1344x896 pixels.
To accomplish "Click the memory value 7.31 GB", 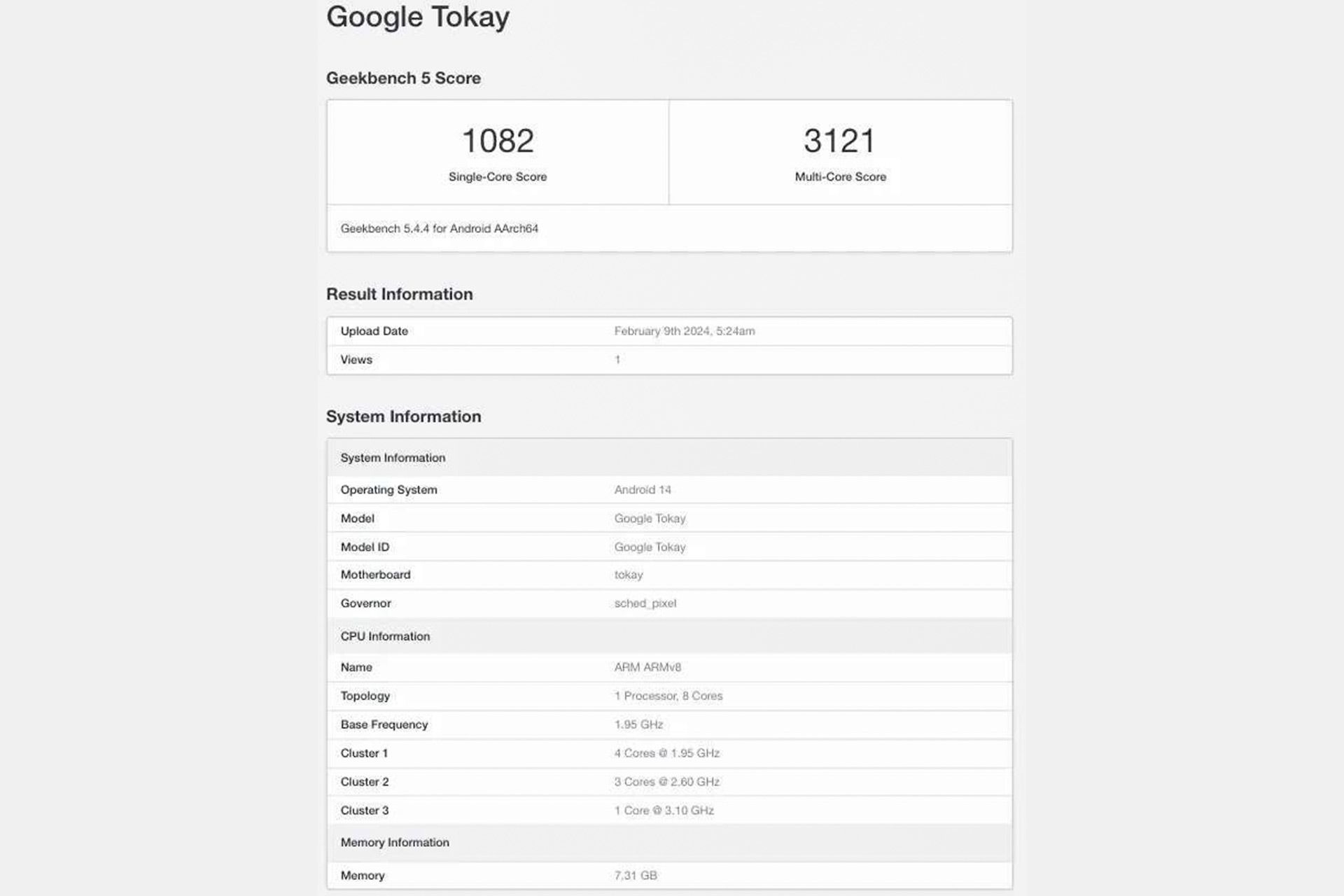I will click(635, 876).
